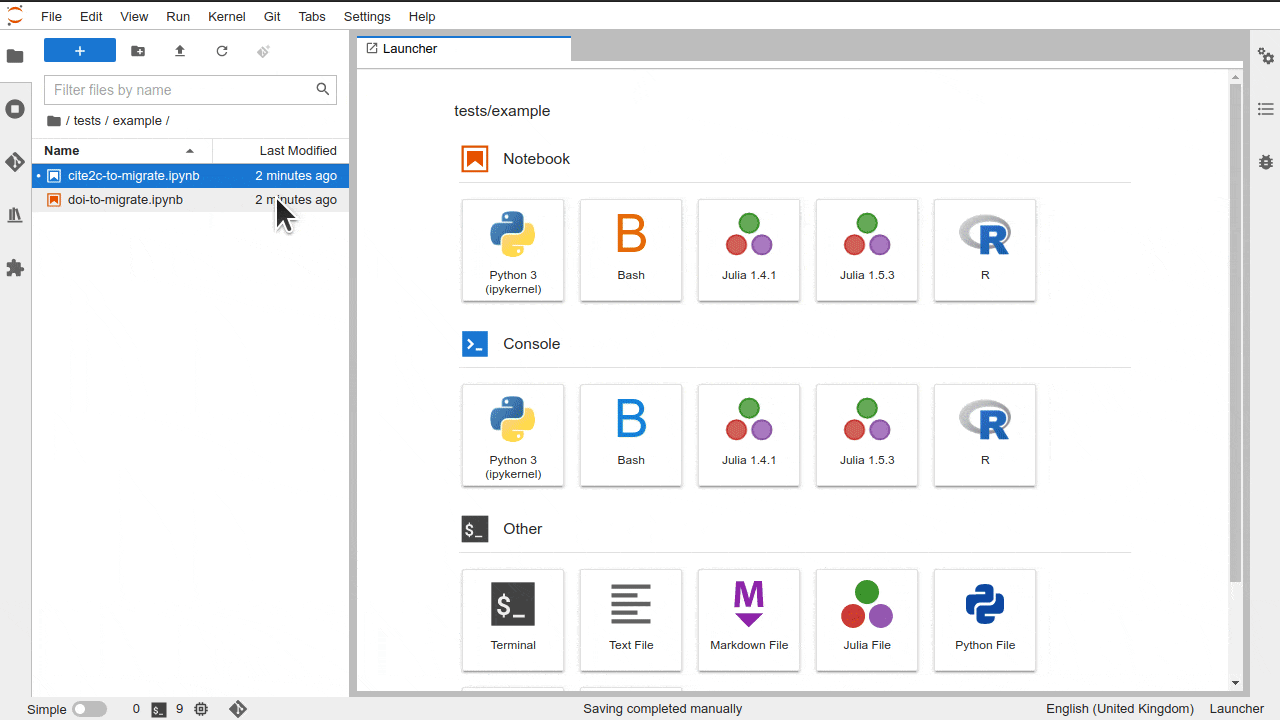Create a new Markdown File
Screen dimensions: 1280x720
click(x=749, y=620)
